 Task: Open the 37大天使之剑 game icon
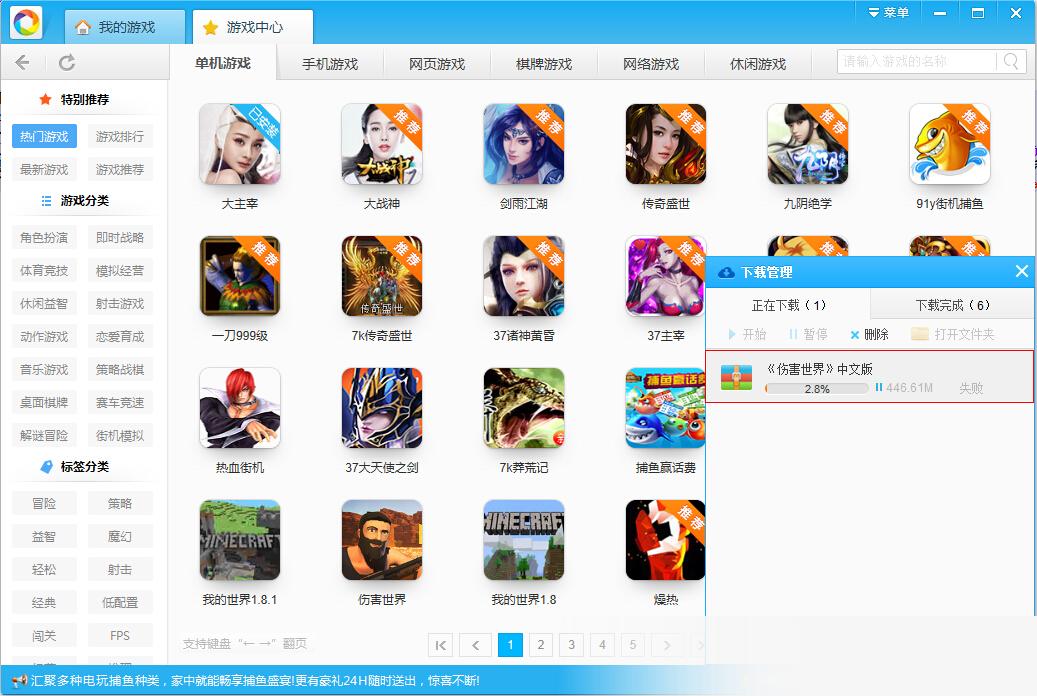[382, 408]
